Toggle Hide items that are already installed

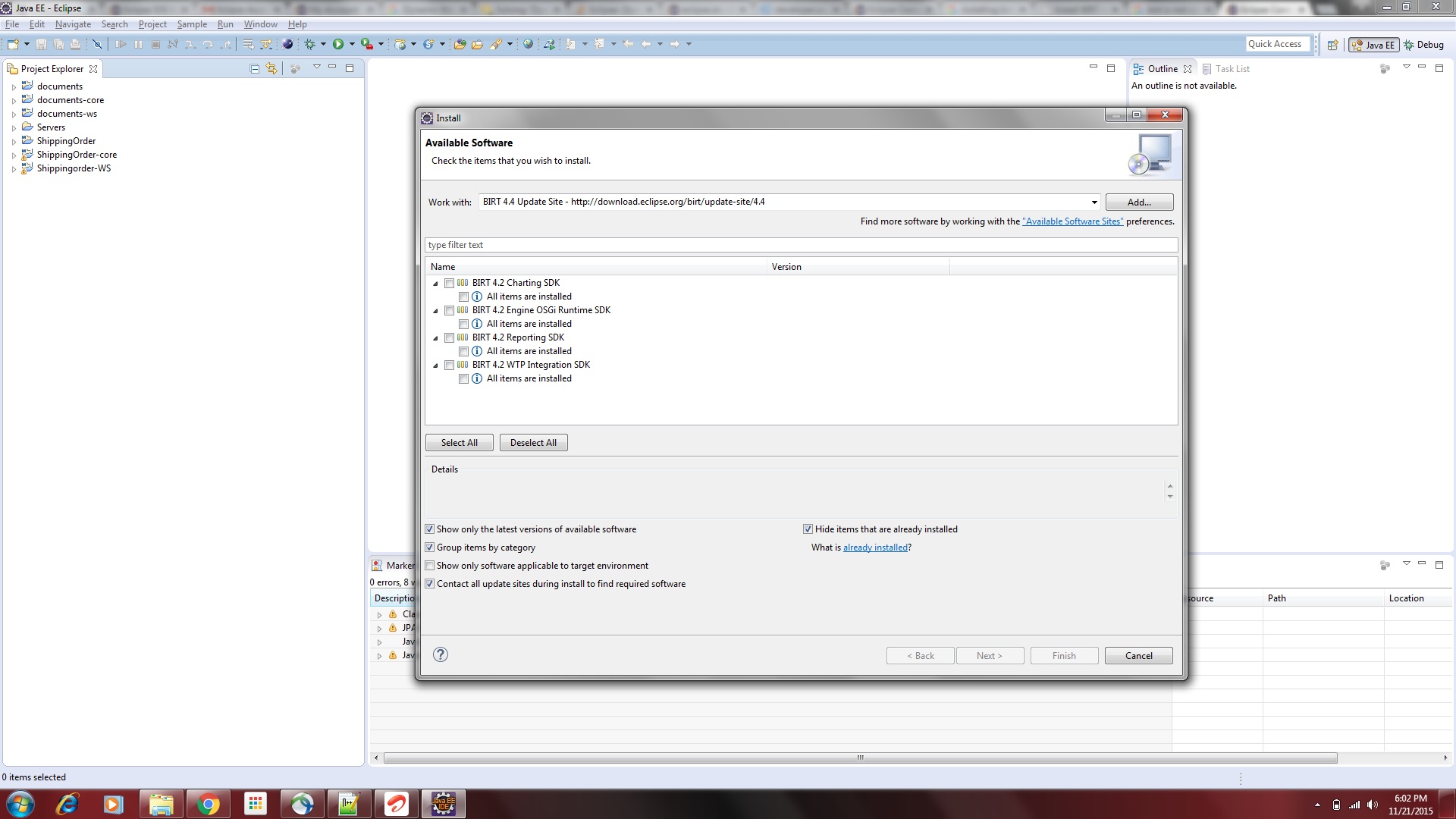point(808,529)
